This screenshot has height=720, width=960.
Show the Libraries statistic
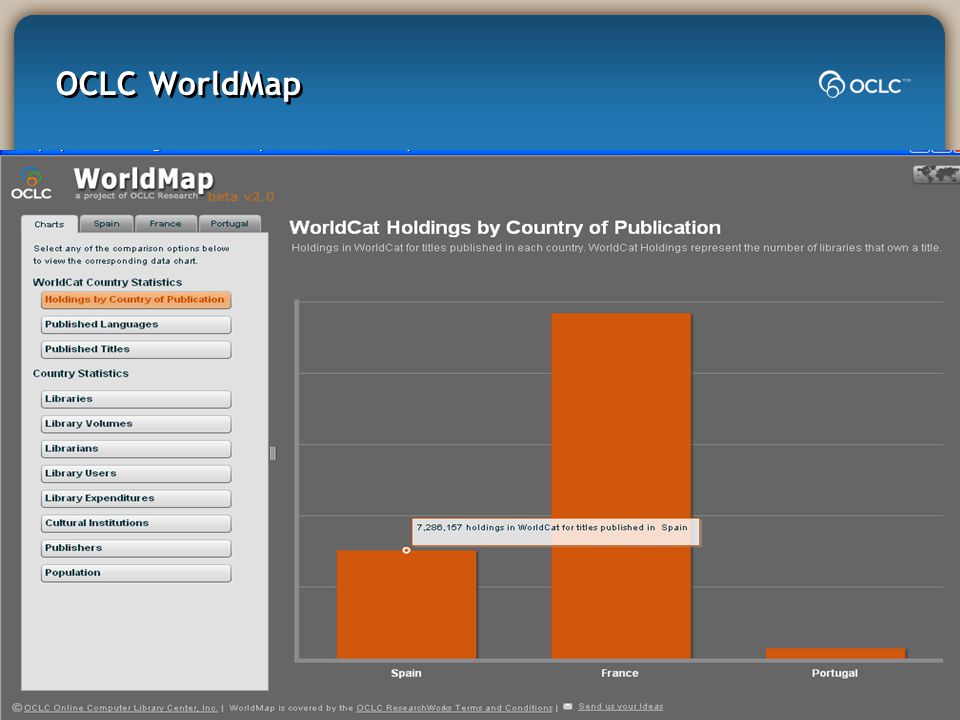(x=136, y=399)
